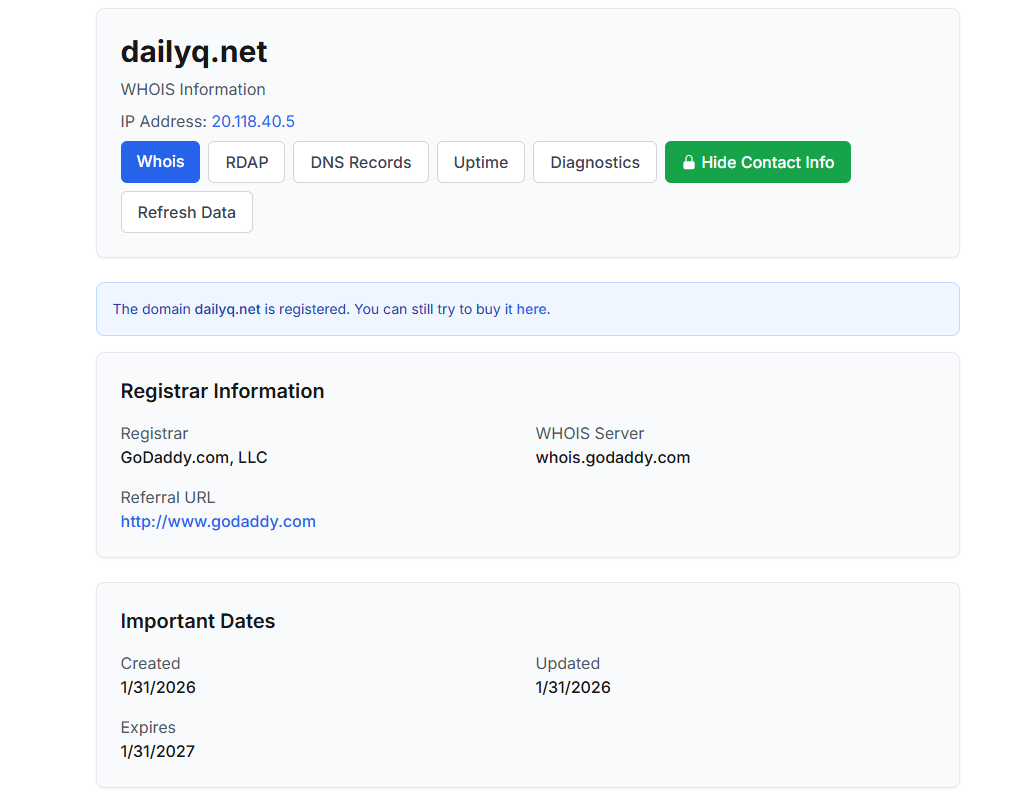Select the whois.godaddy.com server value
The height and width of the screenshot is (797, 1035).
tap(612, 457)
